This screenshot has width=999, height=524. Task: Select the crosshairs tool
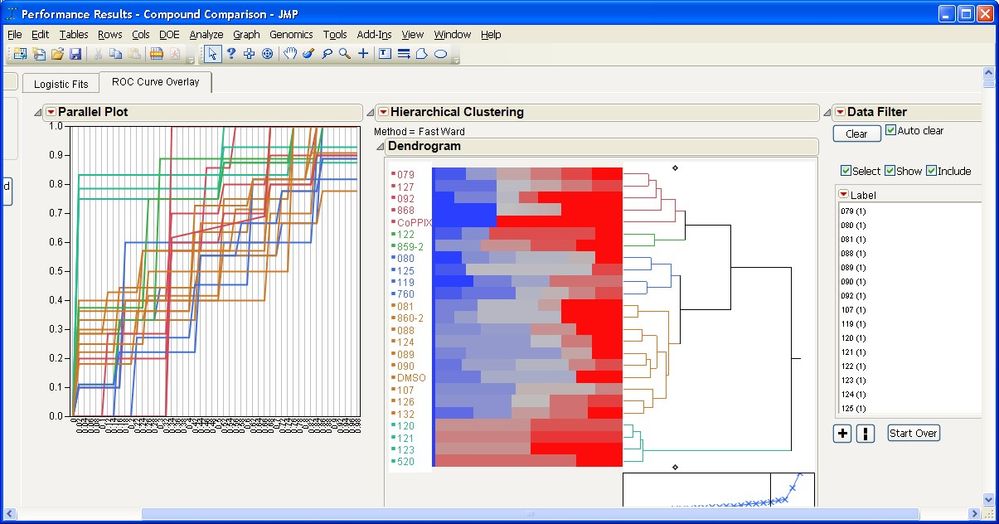tap(363, 54)
